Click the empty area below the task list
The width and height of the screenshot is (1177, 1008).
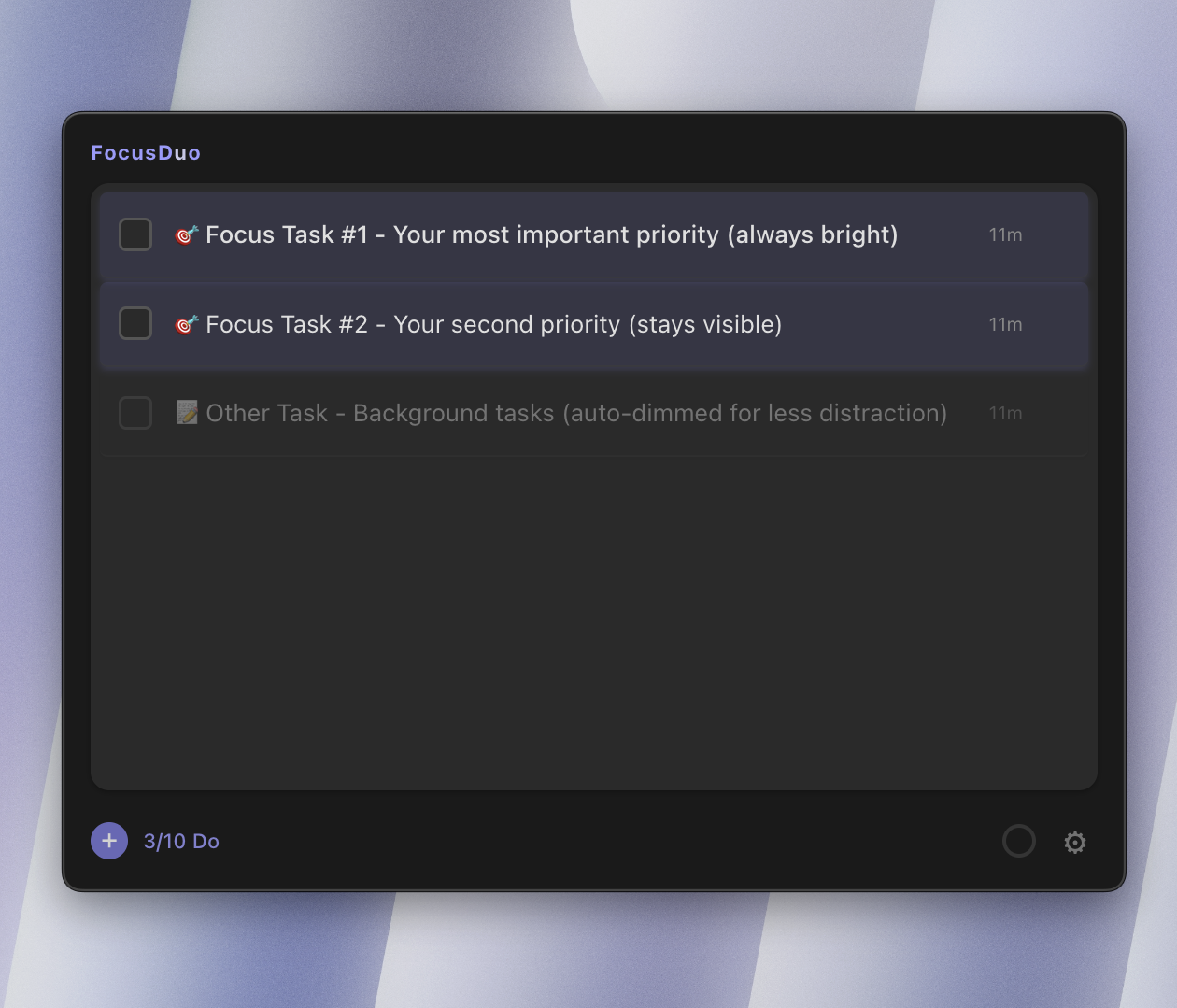(594, 621)
